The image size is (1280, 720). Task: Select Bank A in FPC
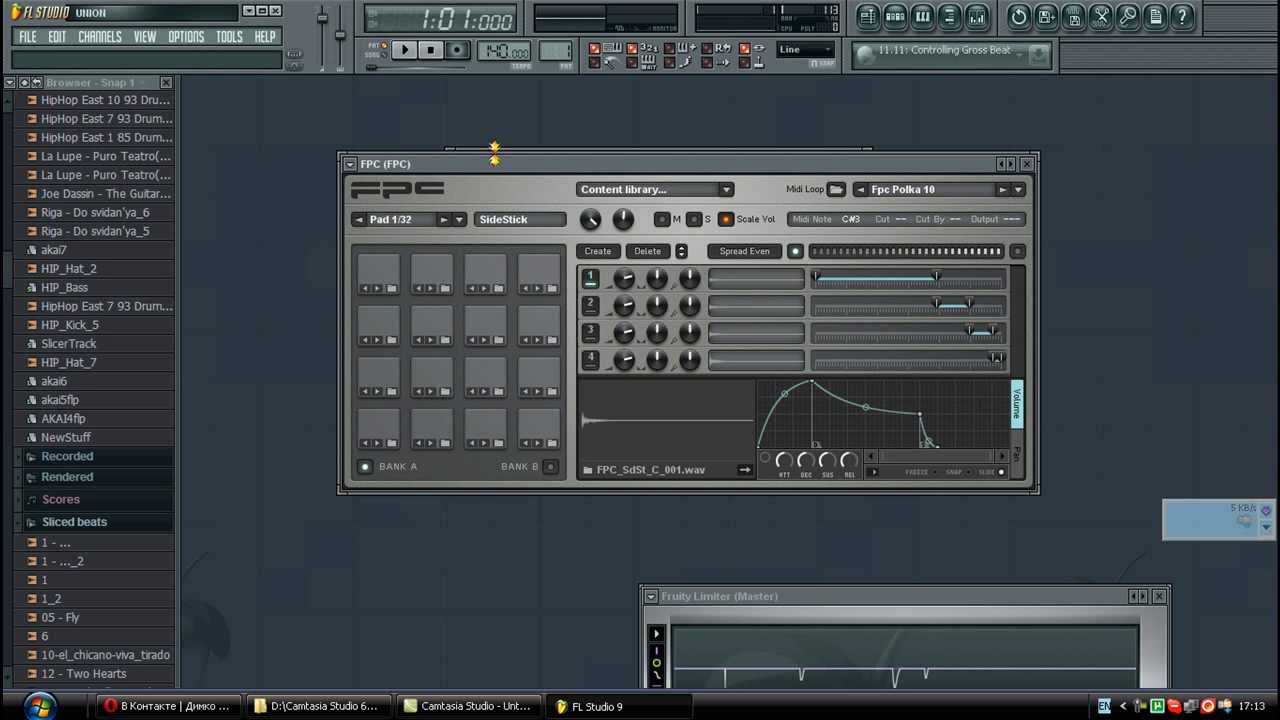tap(365, 467)
